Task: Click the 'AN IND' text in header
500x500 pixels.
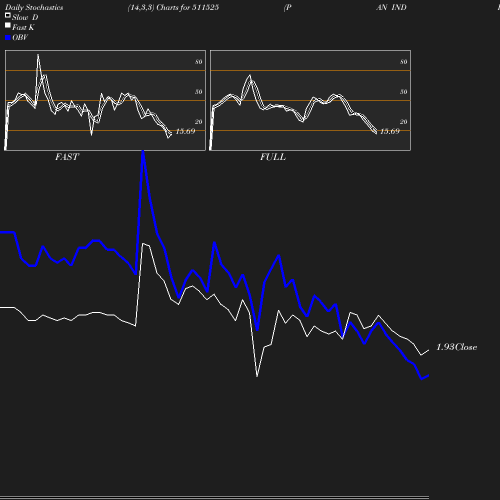Action: point(391,8)
